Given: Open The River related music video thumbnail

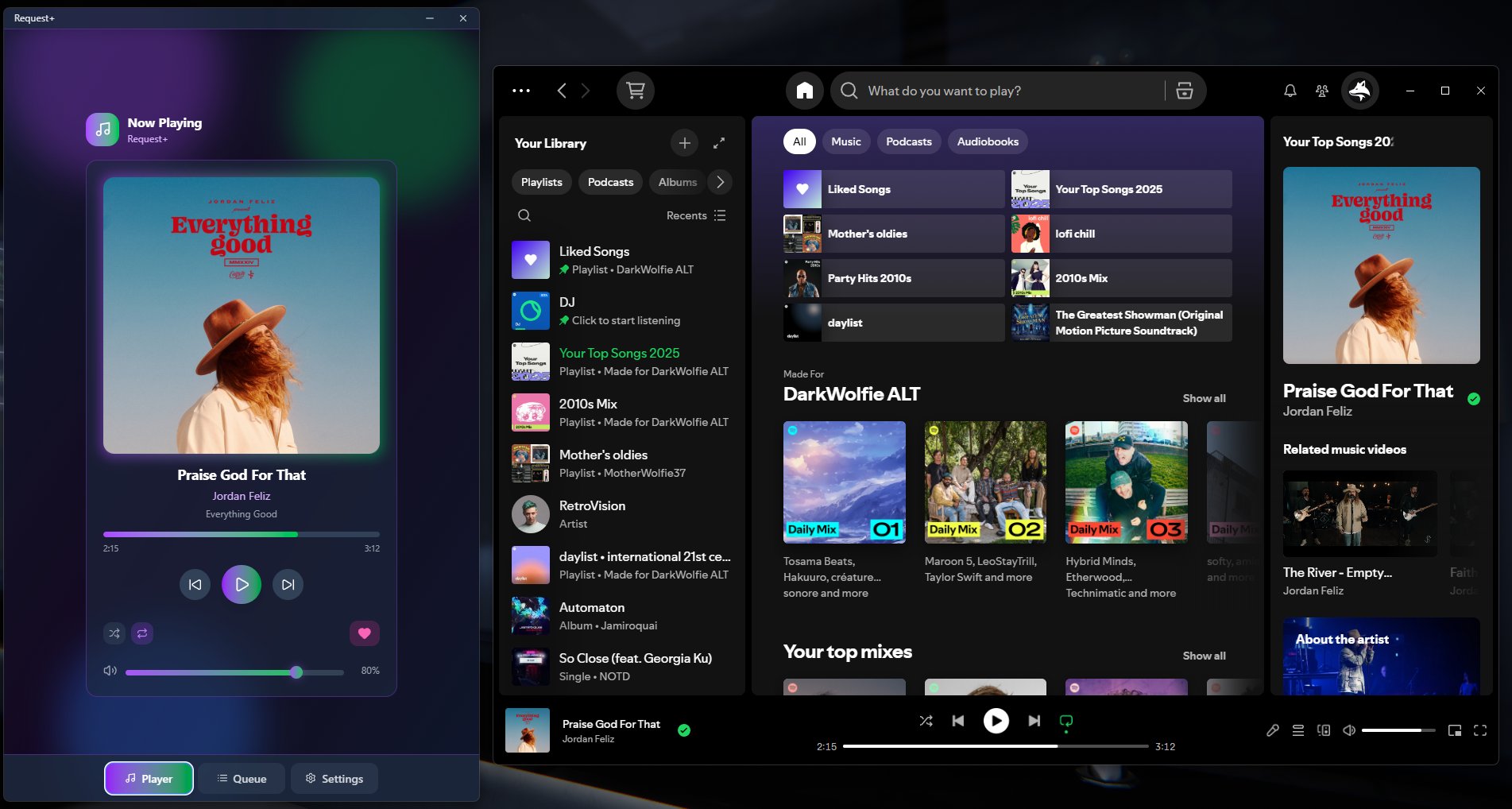Looking at the screenshot, I should tap(1360, 513).
